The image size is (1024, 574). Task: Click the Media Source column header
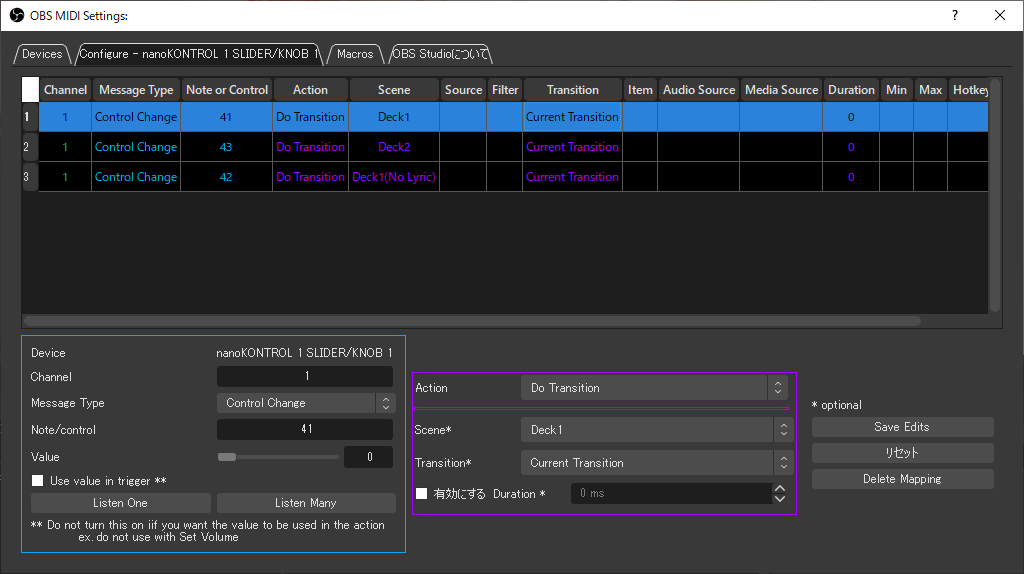(781, 89)
